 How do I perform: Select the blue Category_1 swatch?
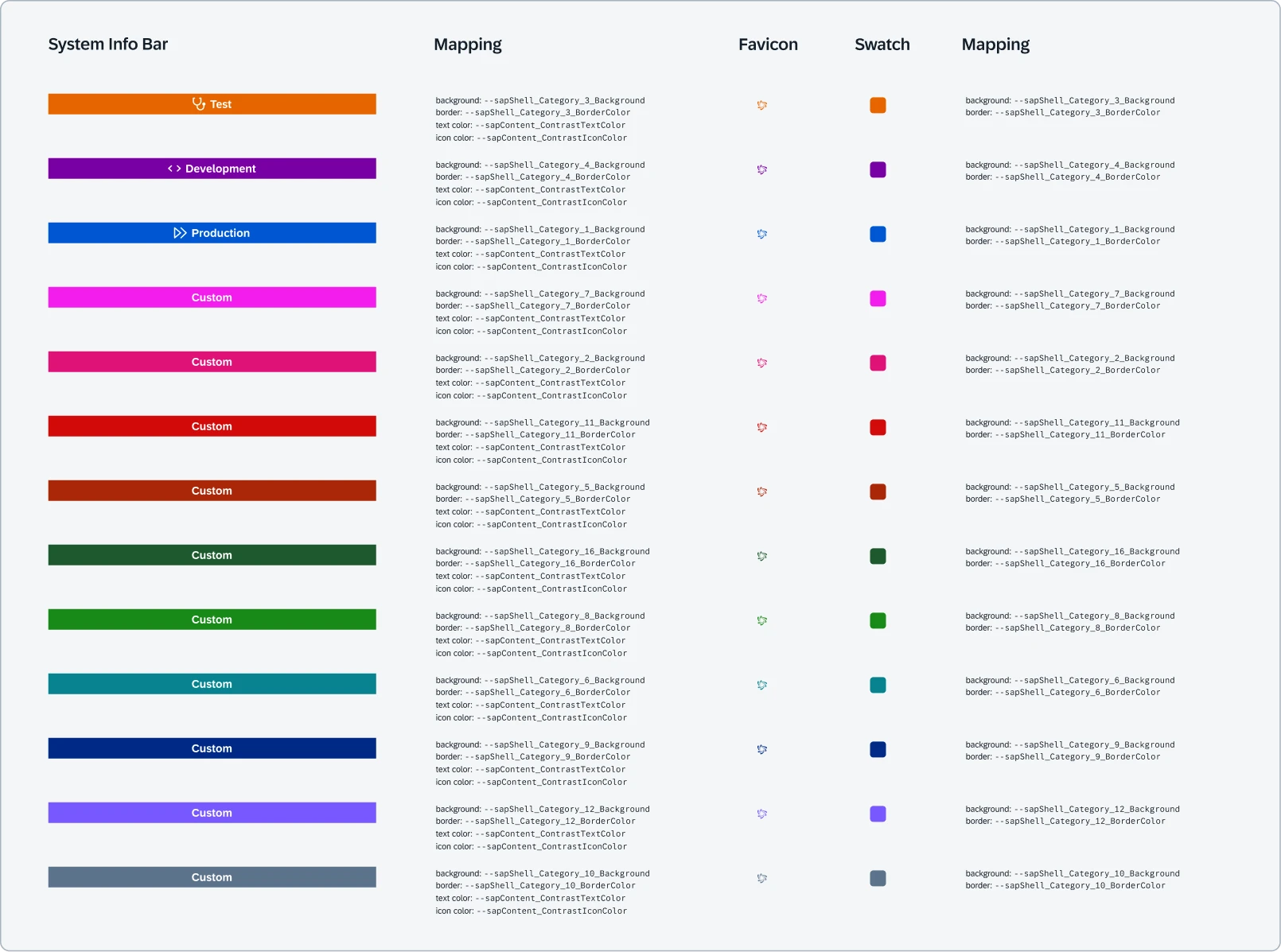point(878,234)
